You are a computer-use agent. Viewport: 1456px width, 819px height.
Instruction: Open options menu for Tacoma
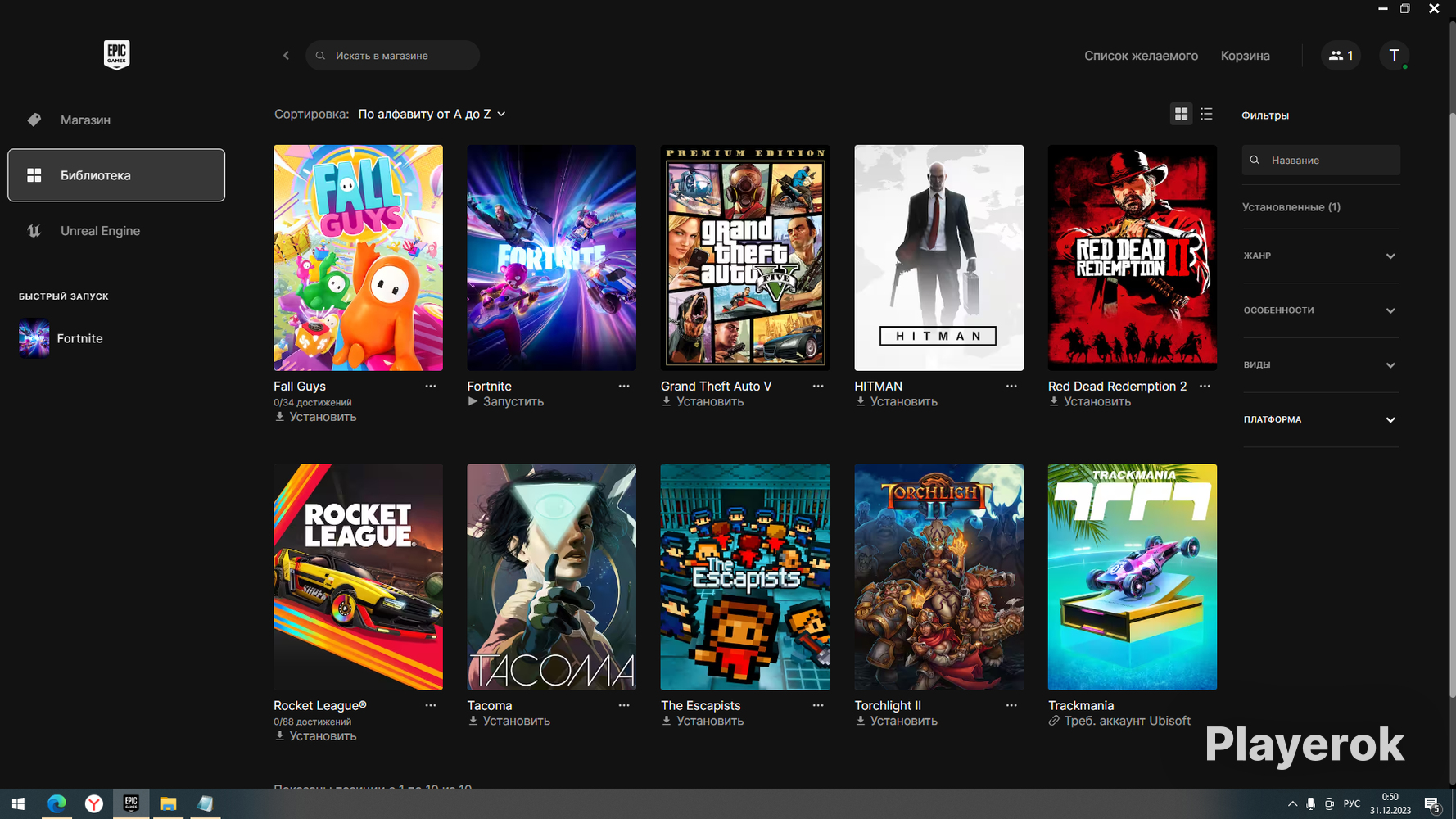coord(624,705)
